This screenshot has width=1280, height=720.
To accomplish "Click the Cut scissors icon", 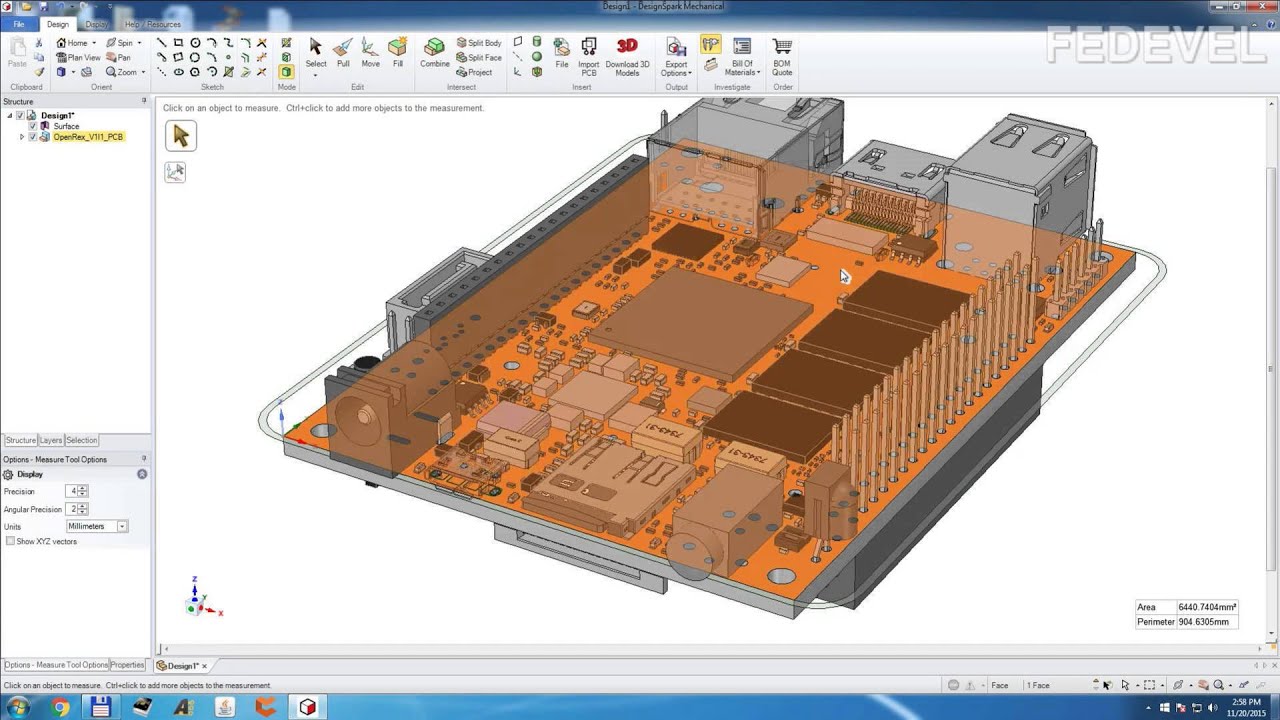I will (x=39, y=43).
